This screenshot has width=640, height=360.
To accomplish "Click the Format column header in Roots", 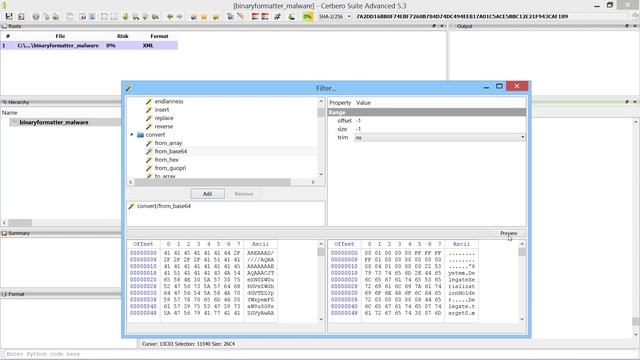I will [x=159, y=36].
